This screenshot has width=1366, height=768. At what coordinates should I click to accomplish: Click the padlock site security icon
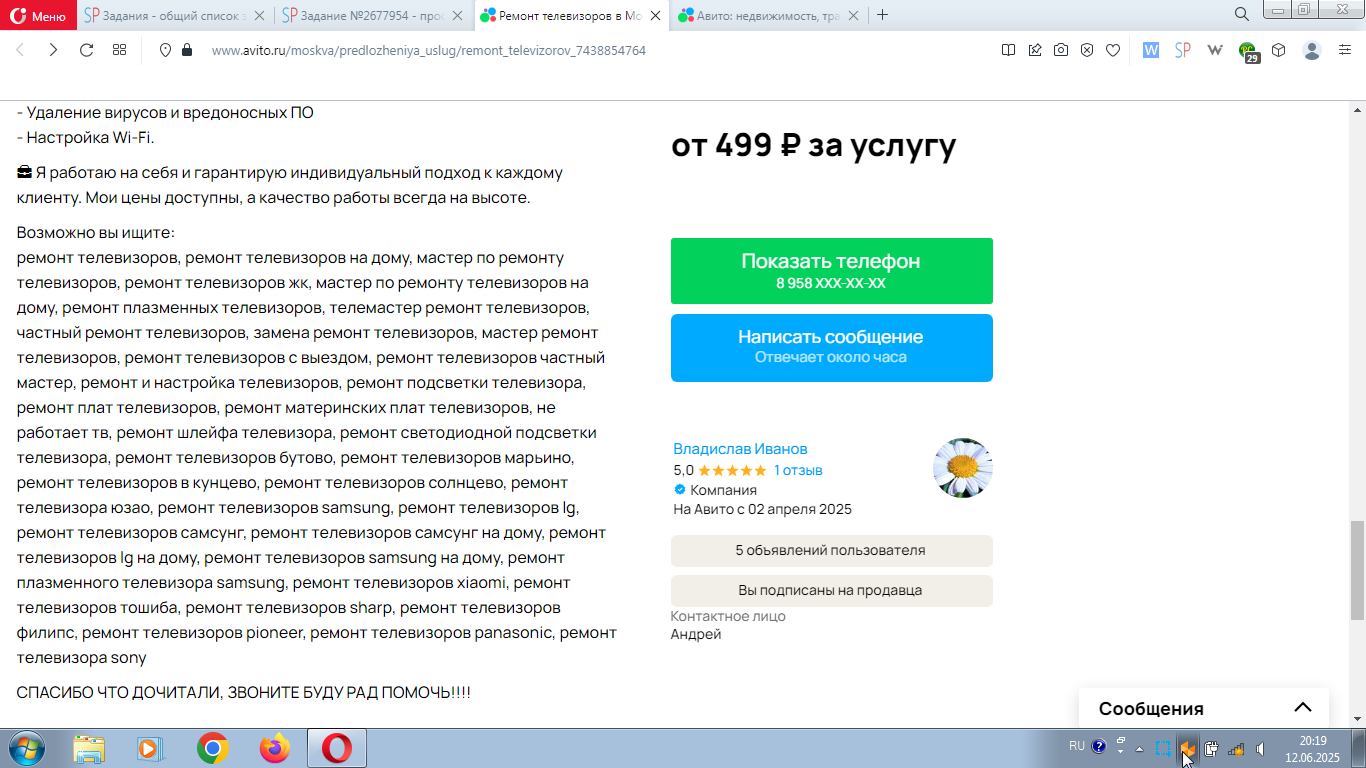click(x=186, y=50)
